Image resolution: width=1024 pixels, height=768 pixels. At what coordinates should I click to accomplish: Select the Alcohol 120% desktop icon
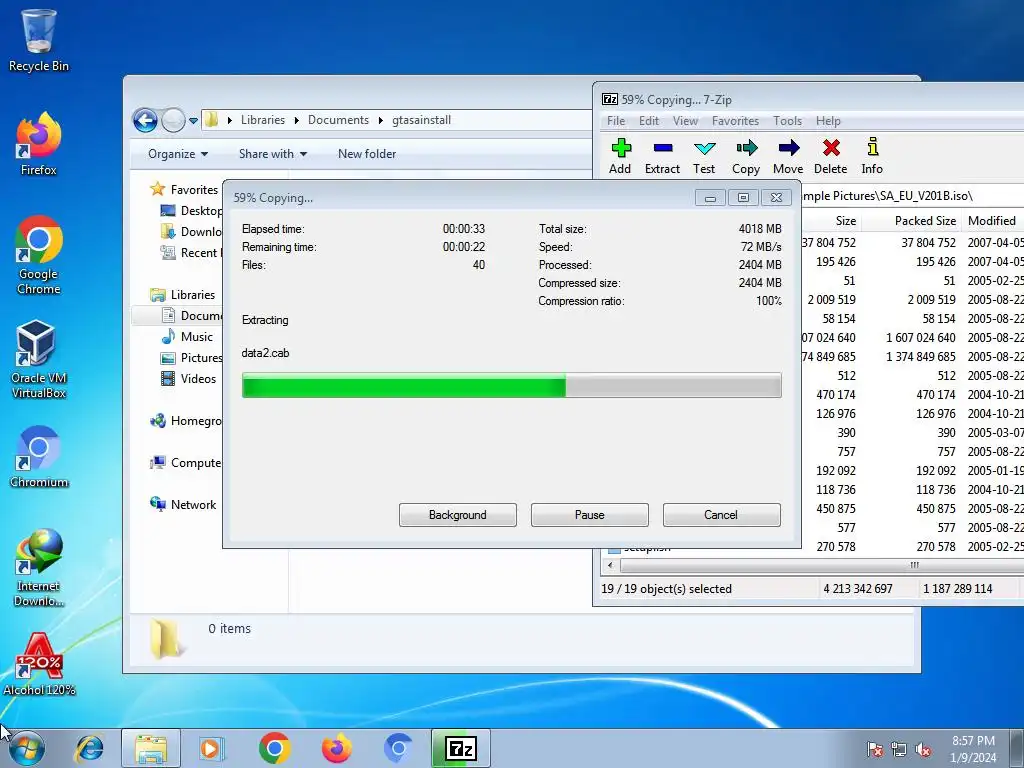pyautogui.click(x=39, y=664)
